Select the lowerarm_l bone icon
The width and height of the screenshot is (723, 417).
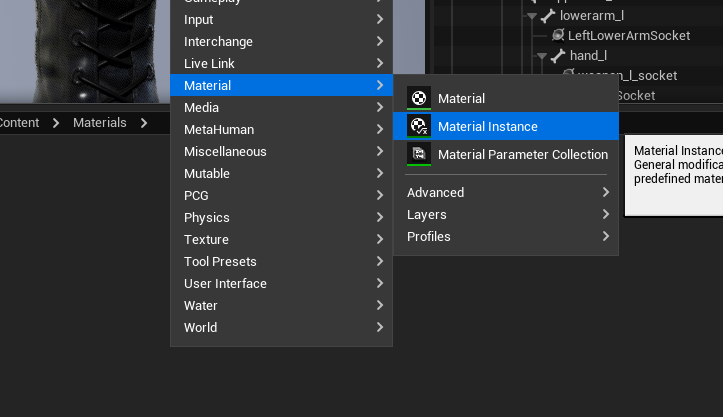pyautogui.click(x=548, y=16)
